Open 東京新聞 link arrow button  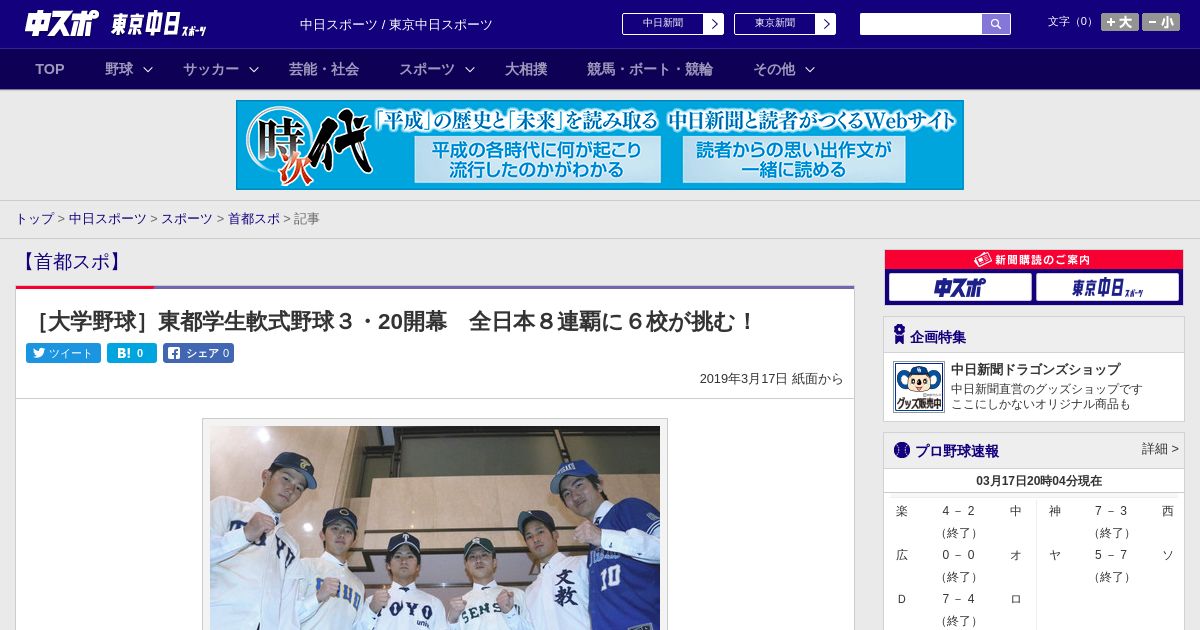(x=826, y=24)
